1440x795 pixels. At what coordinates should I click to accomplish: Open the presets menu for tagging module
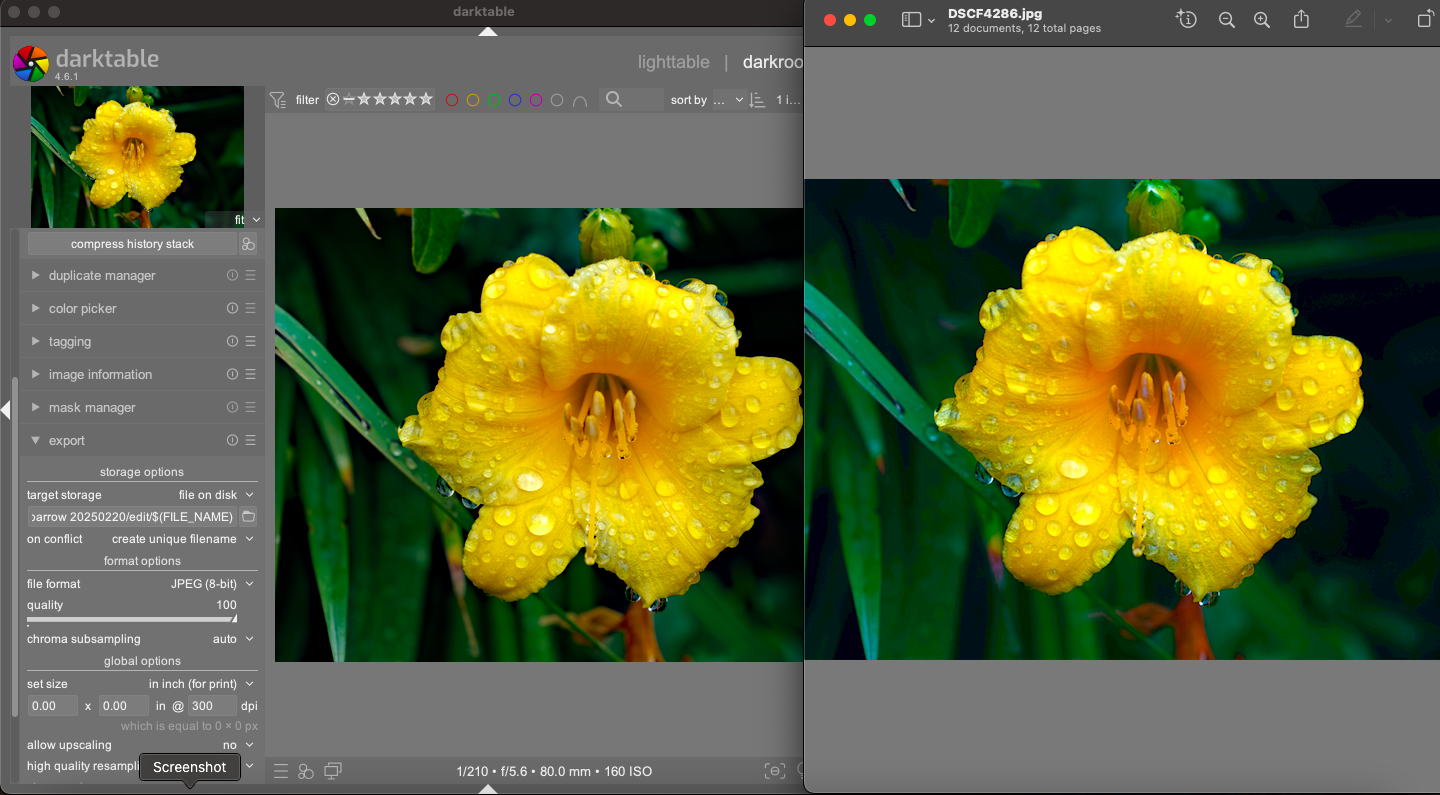[x=251, y=342]
